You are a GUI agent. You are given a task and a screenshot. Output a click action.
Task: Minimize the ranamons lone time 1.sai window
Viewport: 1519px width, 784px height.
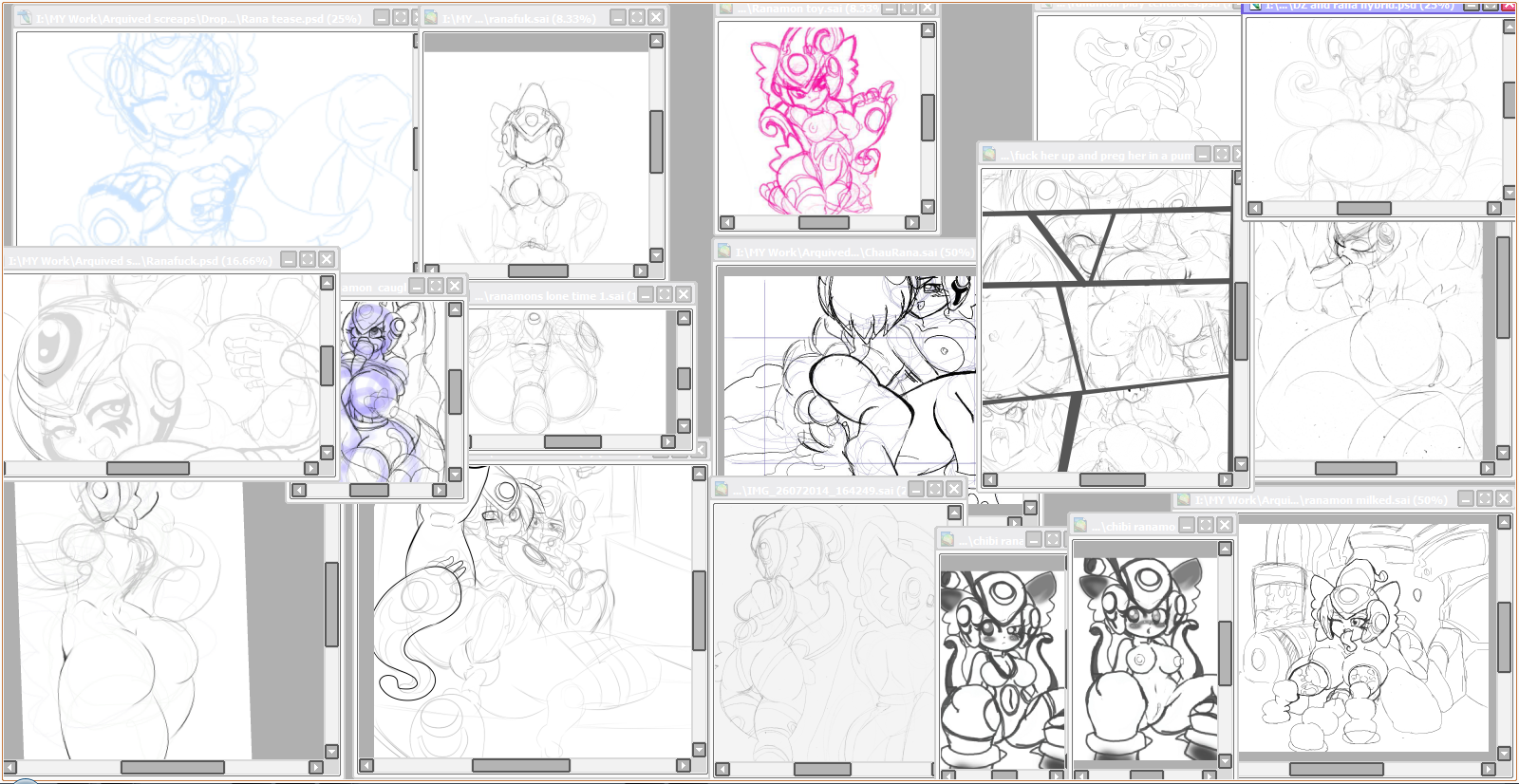(646, 295)
